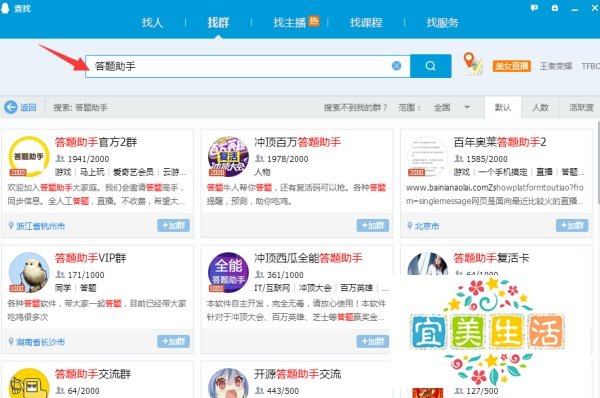600x398 pixels.
Task: Click the back arrow icon labeled 返回
Action: [x=10, y=107]
